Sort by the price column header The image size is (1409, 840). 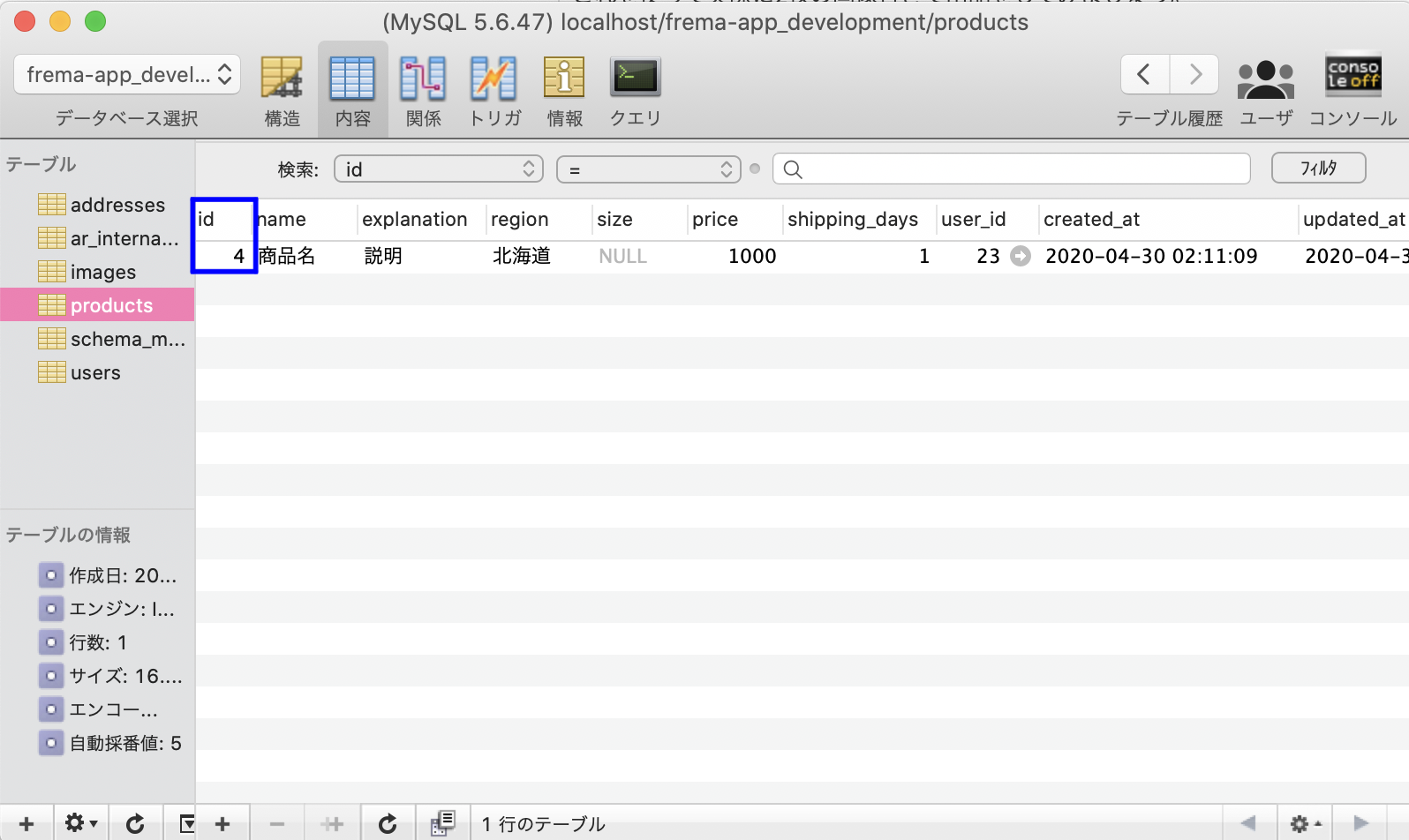pyautogui.click(x=735, y=219)
